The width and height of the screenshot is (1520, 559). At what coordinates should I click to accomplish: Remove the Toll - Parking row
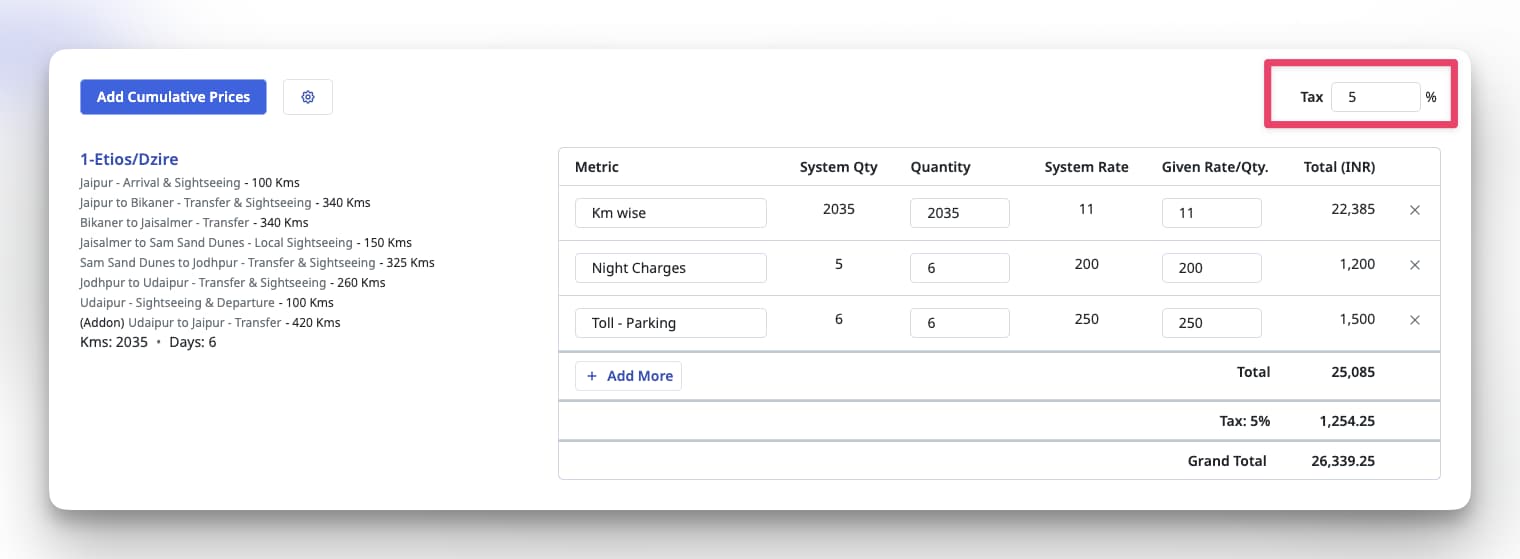click(x=1414, y=320)
